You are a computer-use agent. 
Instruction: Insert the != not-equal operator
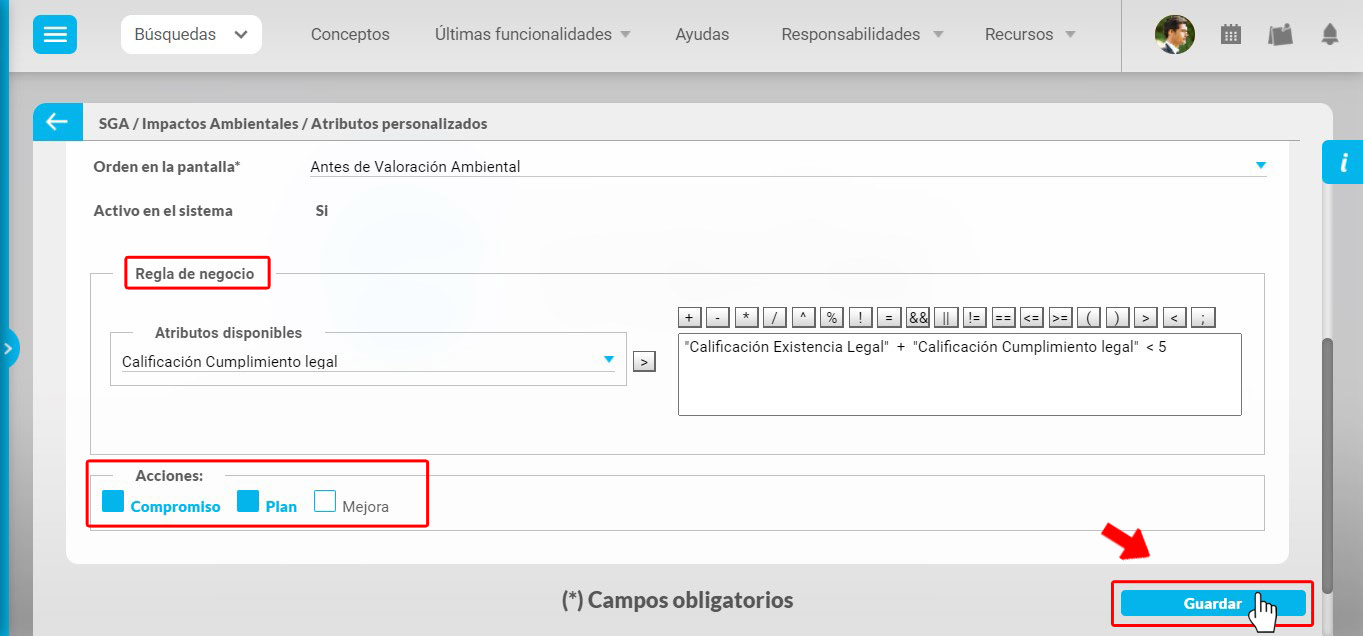(x=975, y=317)
